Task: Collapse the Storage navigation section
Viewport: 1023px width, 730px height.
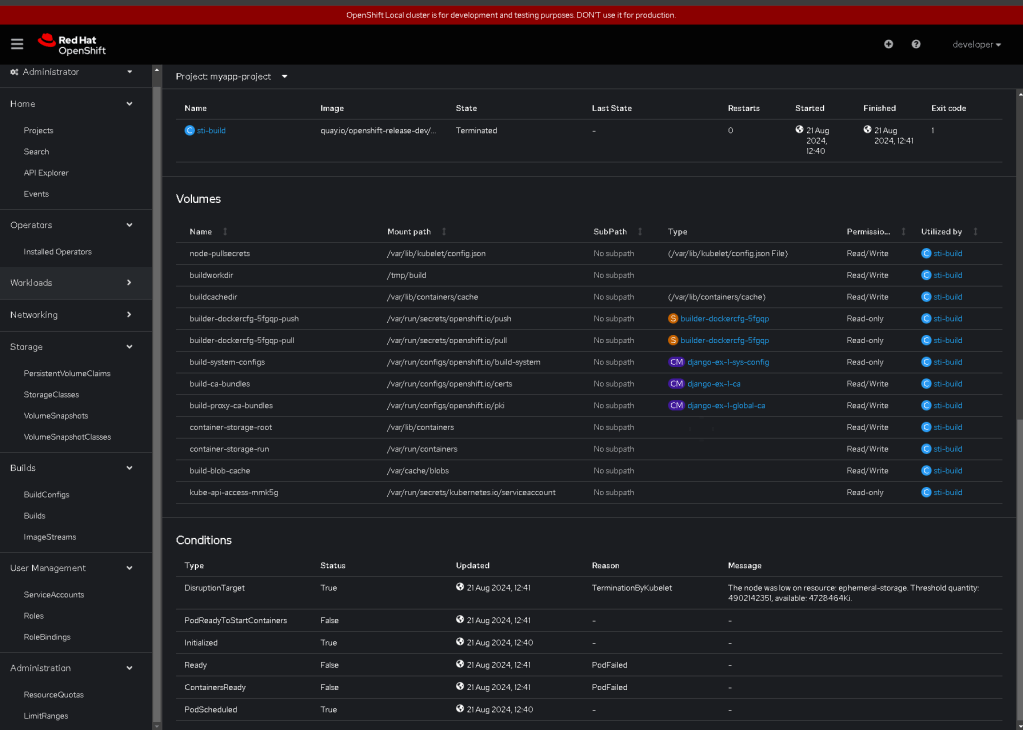Action: 71,346
